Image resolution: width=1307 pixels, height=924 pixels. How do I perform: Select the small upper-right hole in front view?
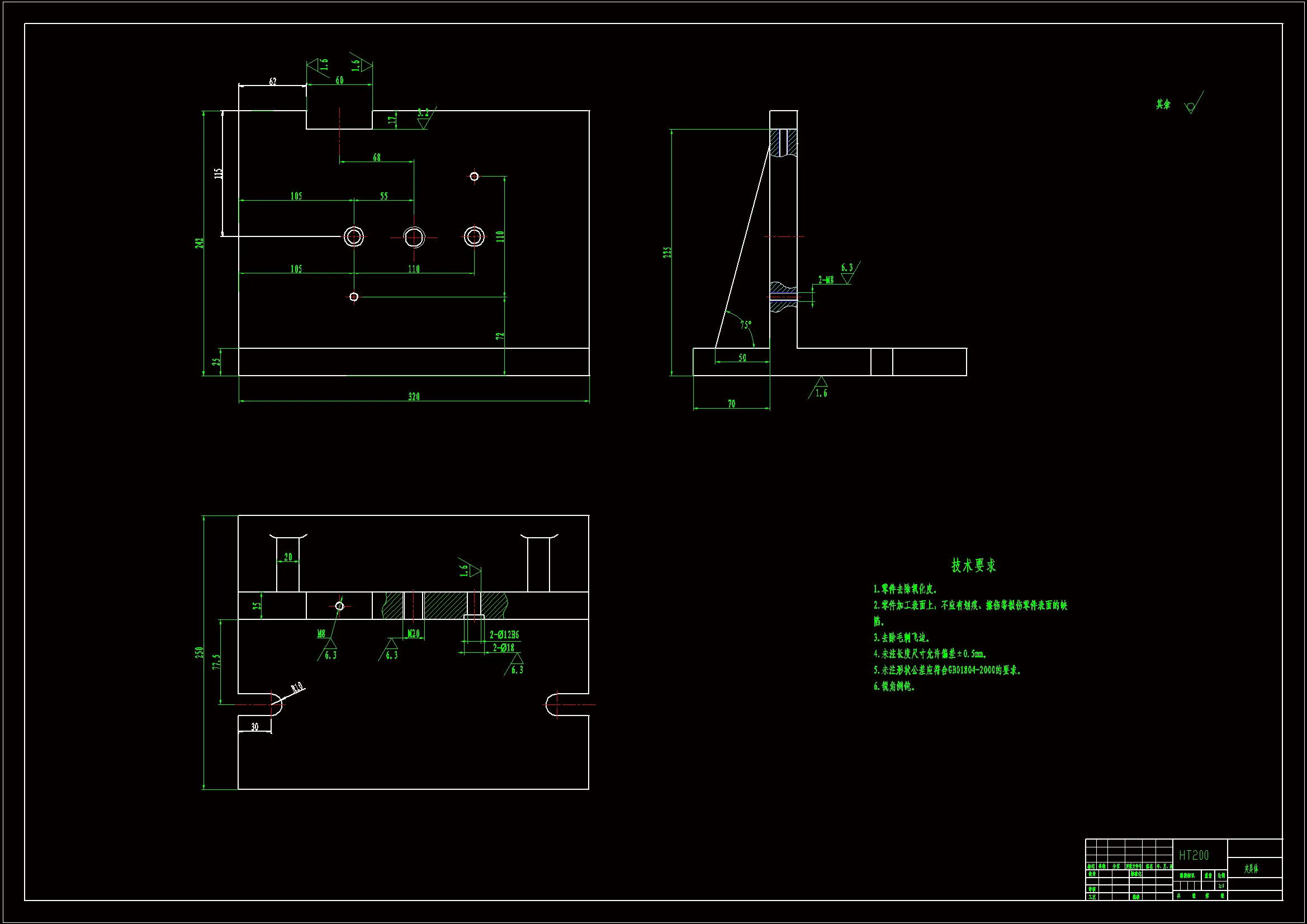point(474,177)
